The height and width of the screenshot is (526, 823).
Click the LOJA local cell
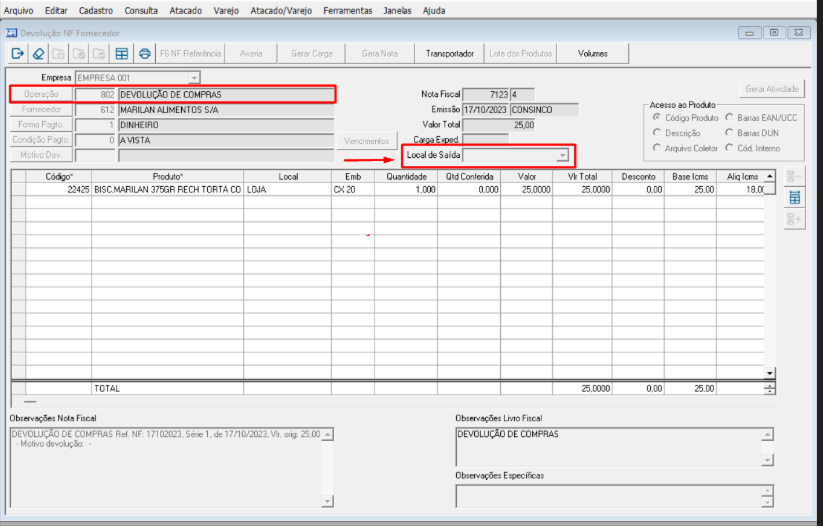pos(288,190)
